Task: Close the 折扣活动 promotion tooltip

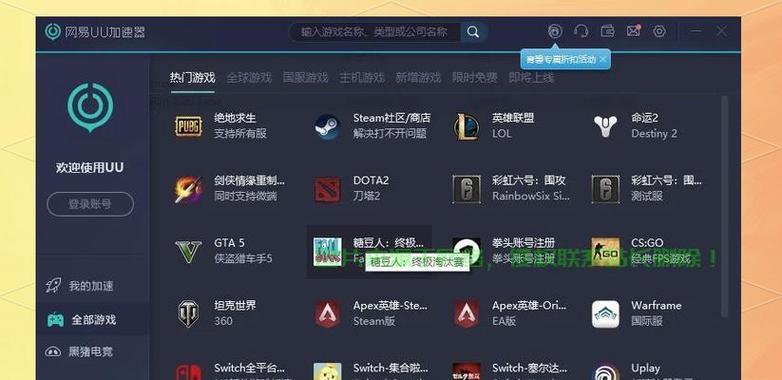Action: coord(603,59)
